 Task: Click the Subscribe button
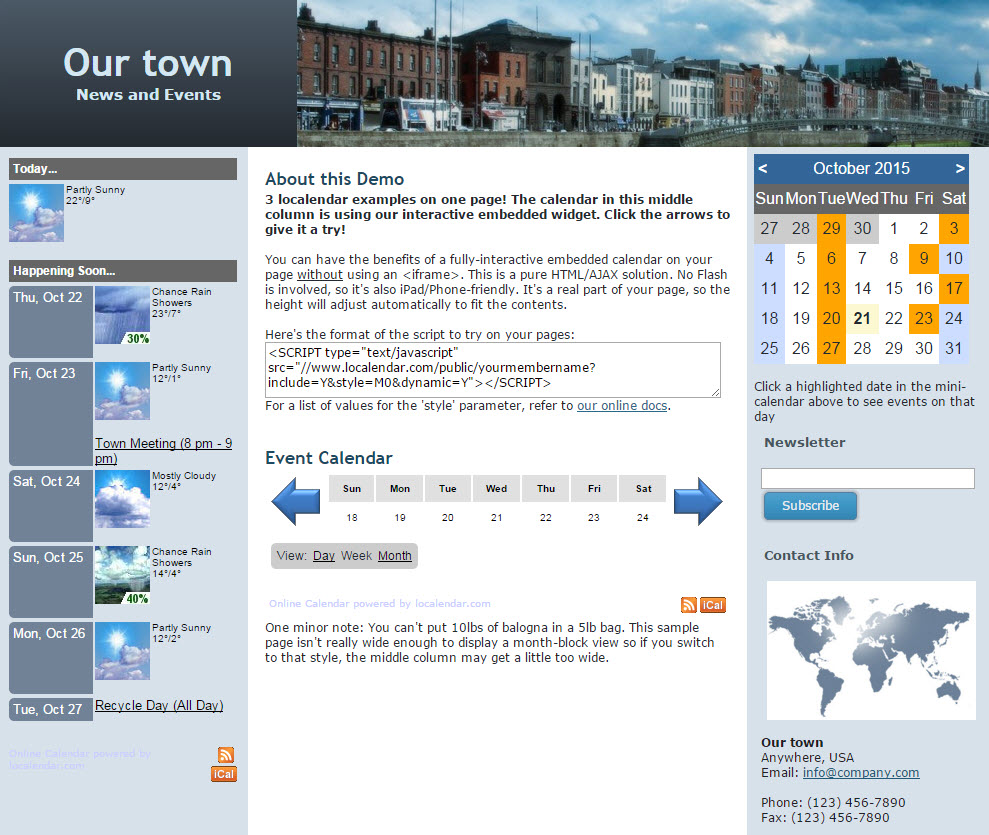click(811, 506)
